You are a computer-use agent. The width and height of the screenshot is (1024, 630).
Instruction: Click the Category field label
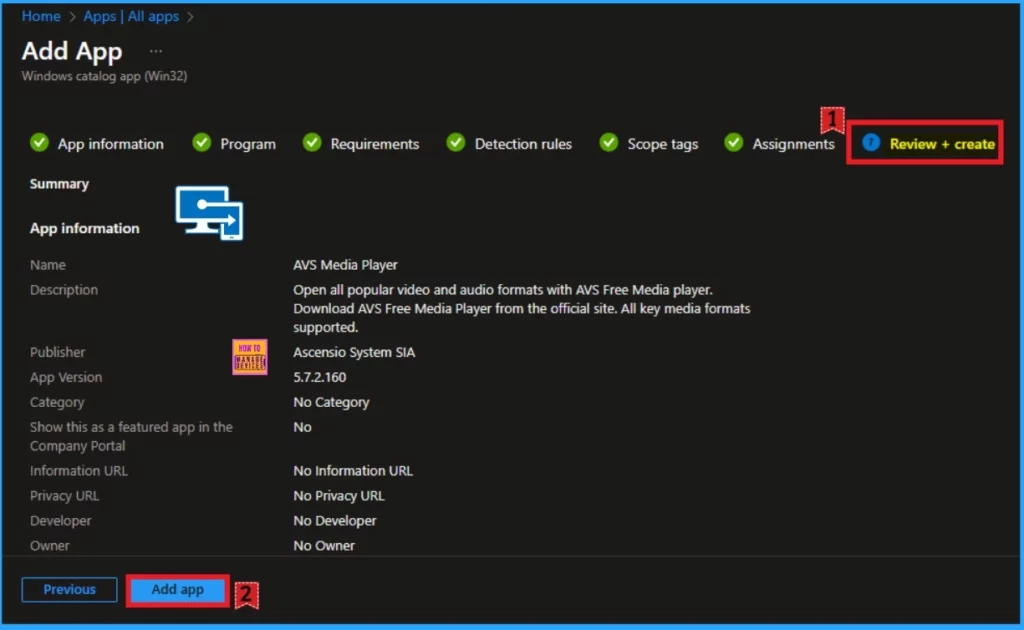[x=57, y=402]
